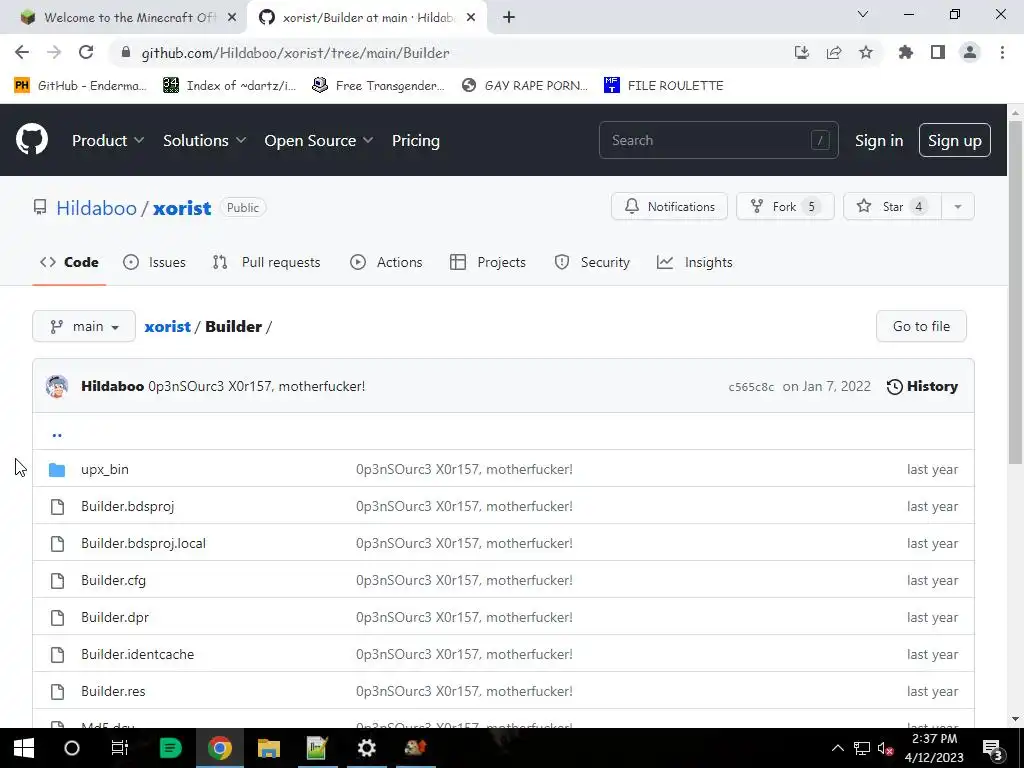The height and width of the screenshot is (768, 1024).
Task: Open the Projects tab
Action: pyautogui.click(x=488, y=262)
